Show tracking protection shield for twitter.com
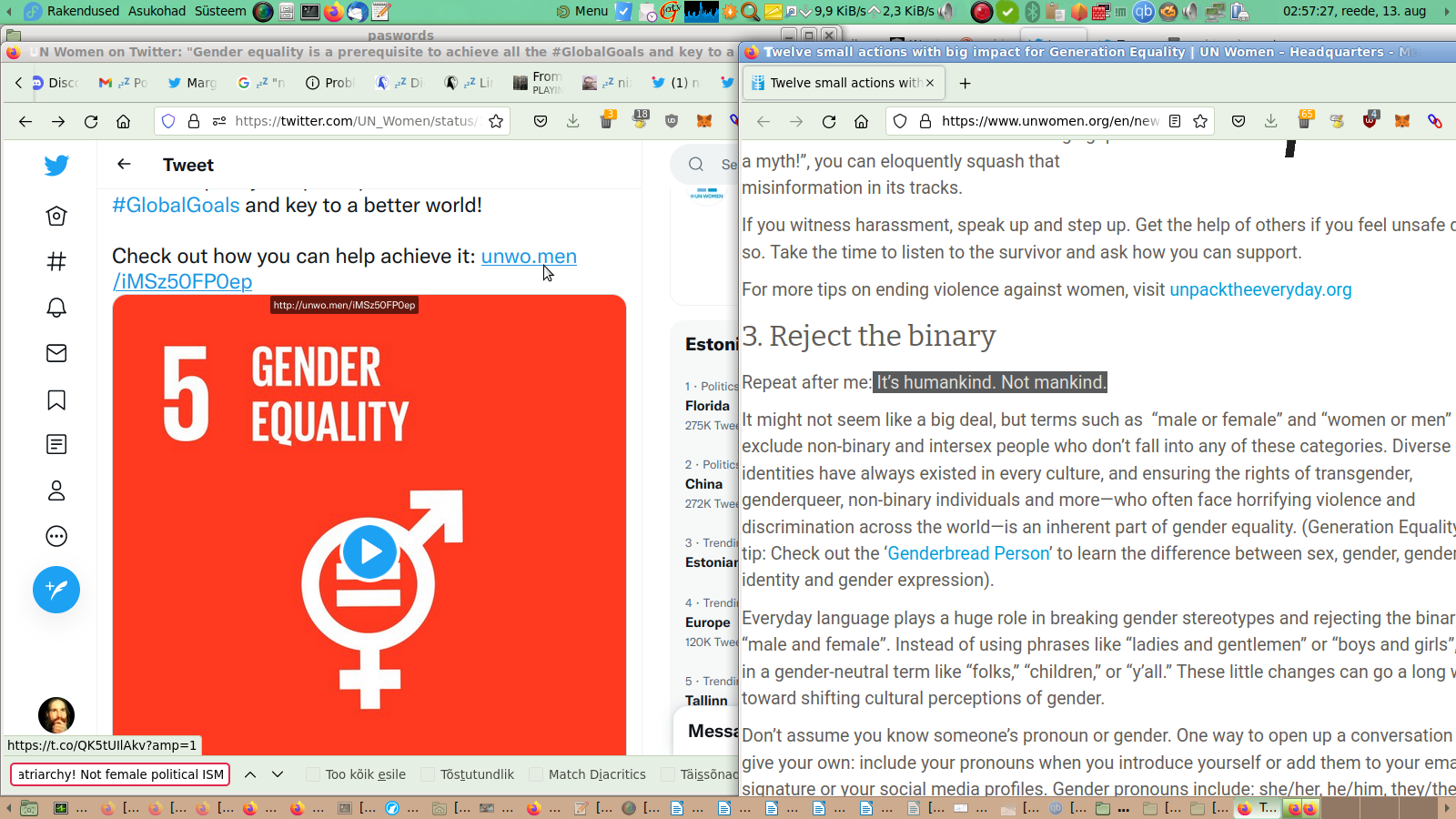This screenshot has width=1456, height=819. tap(168, 121)
